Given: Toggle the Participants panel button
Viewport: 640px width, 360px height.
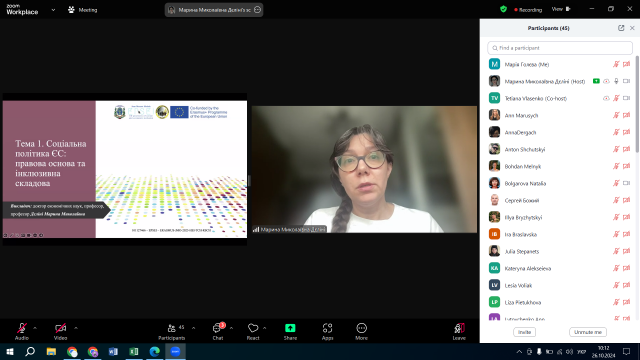Looking at the screenshot, I should pyautogui.click(x=172, y=331).
